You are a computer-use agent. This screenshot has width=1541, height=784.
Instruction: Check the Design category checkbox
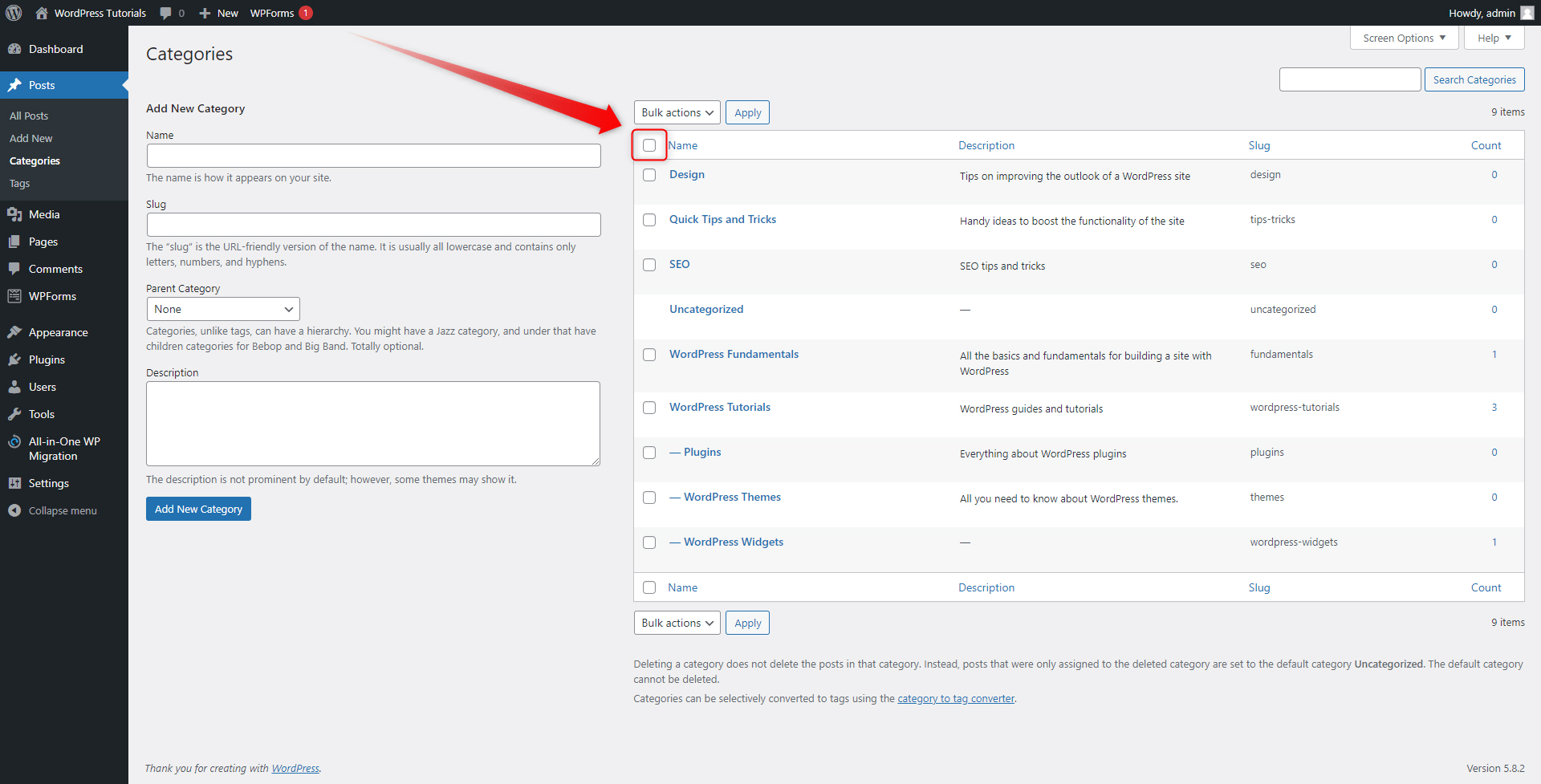tap(649, 175)
